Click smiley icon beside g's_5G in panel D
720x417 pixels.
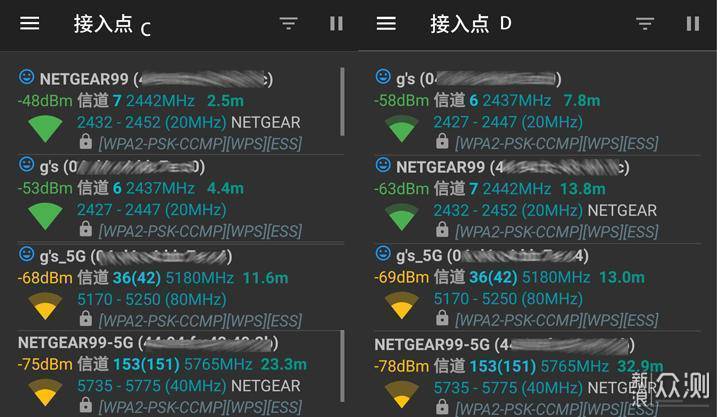[383, 253]
